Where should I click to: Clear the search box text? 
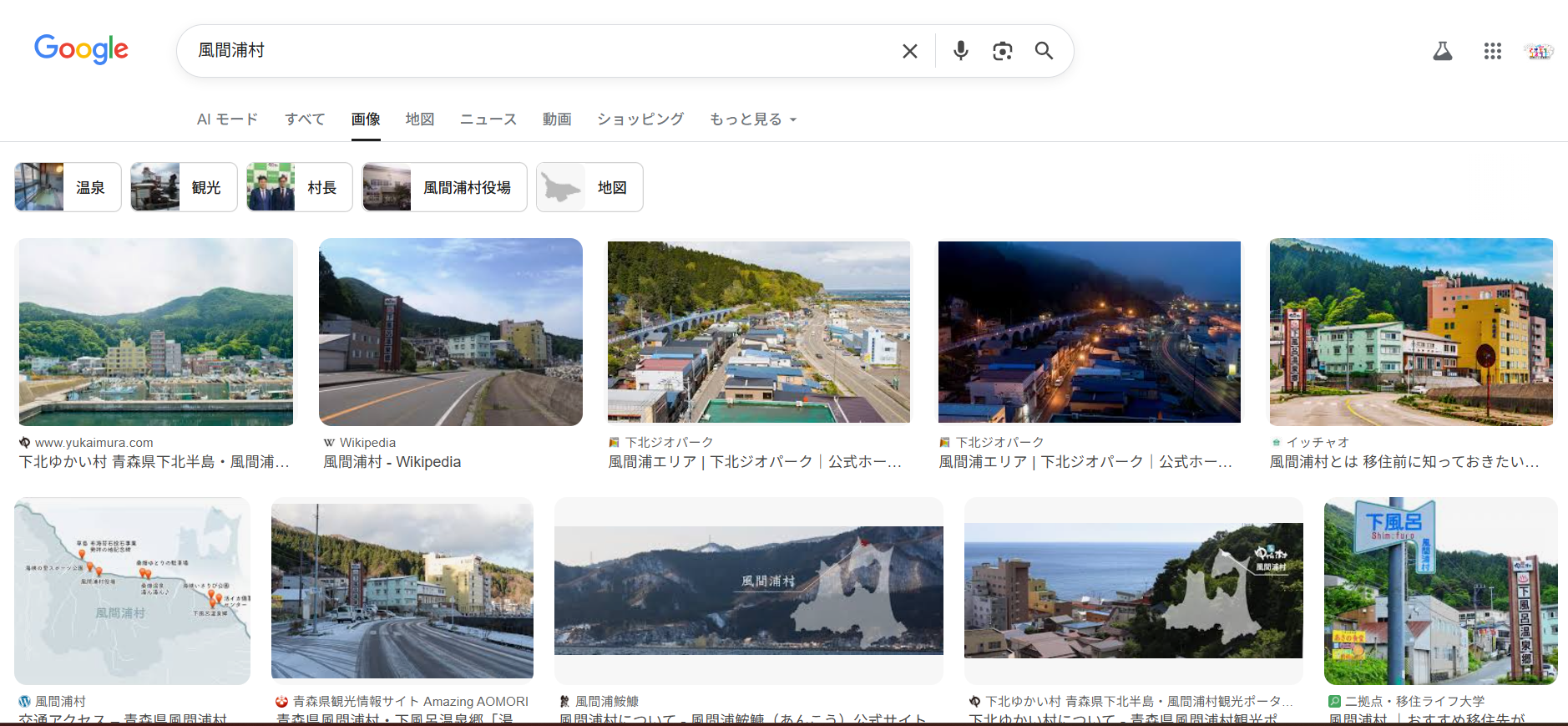pos(909,51)
